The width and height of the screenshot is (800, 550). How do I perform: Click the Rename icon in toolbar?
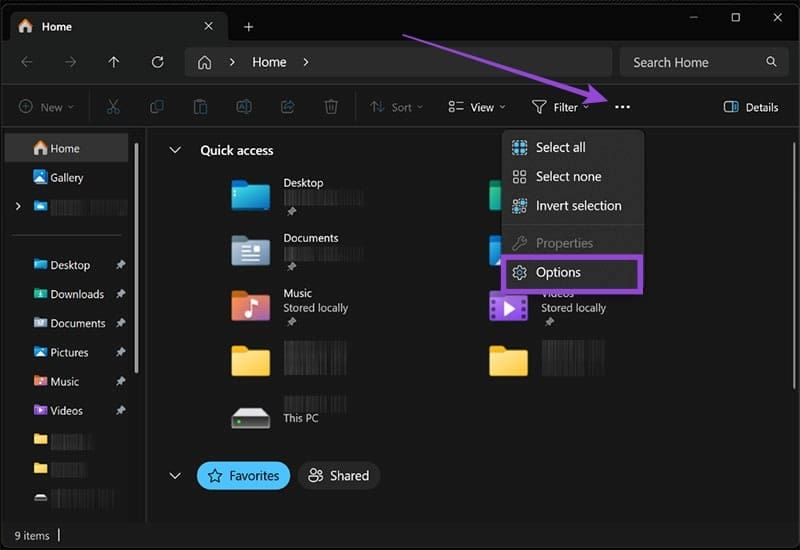pos(244,107)
